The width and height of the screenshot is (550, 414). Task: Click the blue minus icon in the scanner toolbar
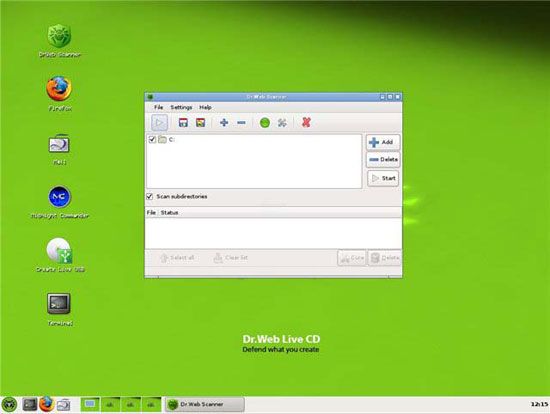pos(241,122)
